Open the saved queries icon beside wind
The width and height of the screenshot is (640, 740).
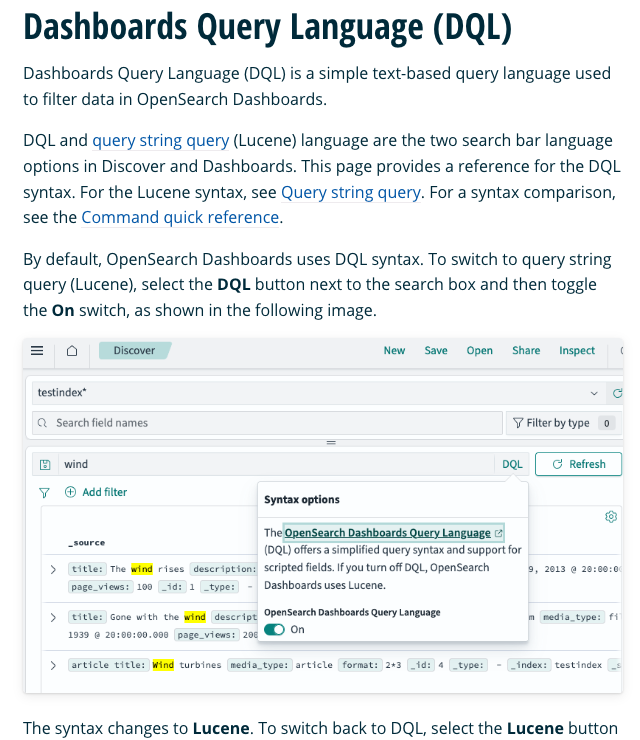click(45, 464)
